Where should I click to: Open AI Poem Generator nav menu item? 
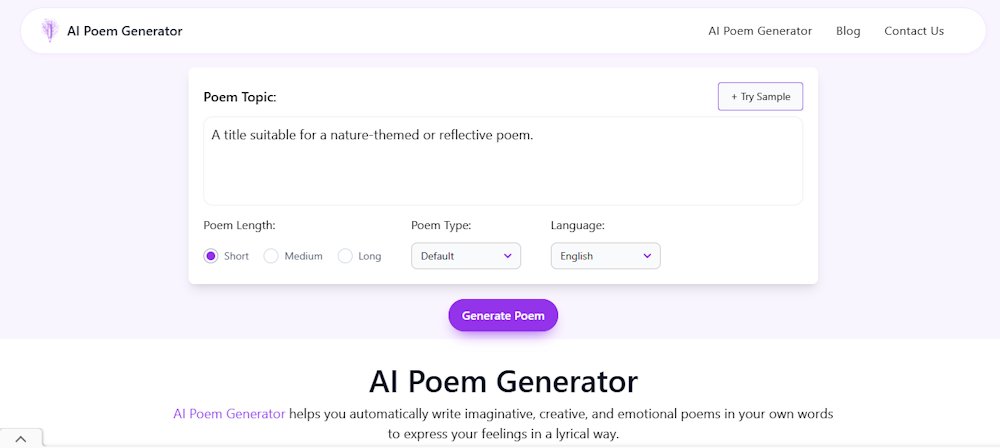click(x=760, y=31)
